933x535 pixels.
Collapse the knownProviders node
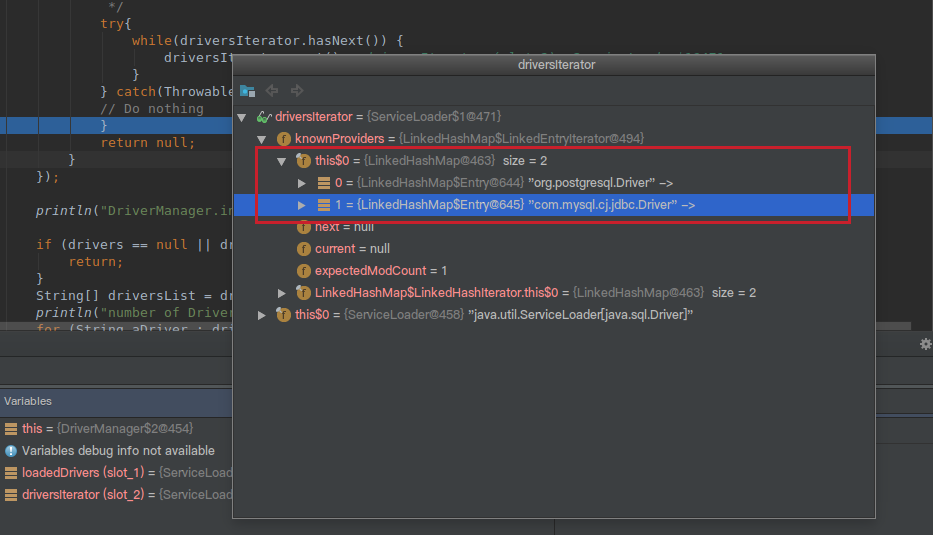262,139
